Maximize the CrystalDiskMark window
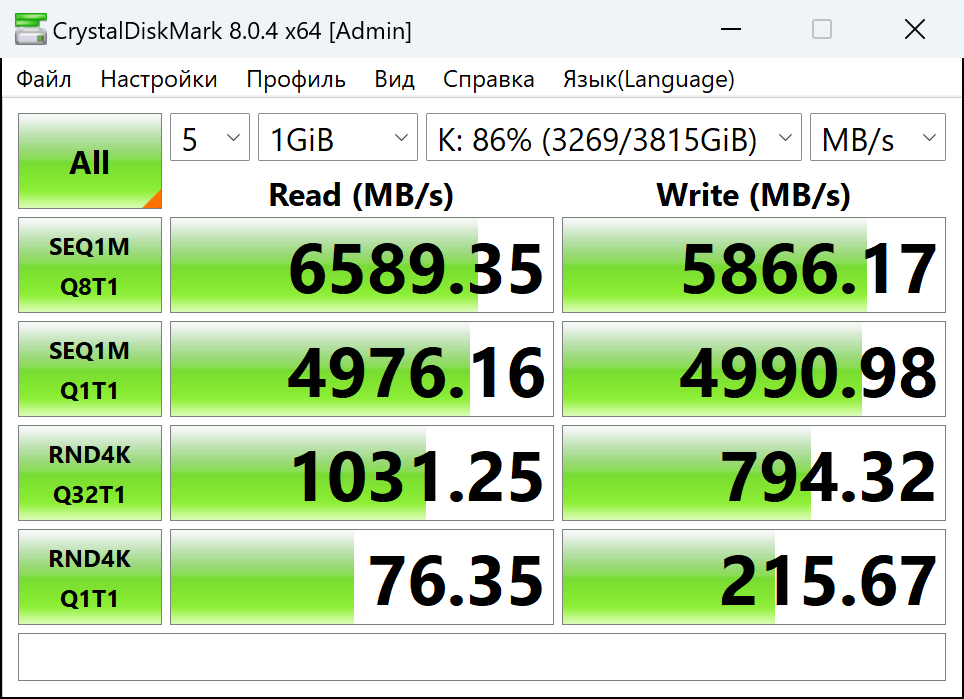This screenshot has width=964, height=699. pyautogui.click(x=822, y=29)
